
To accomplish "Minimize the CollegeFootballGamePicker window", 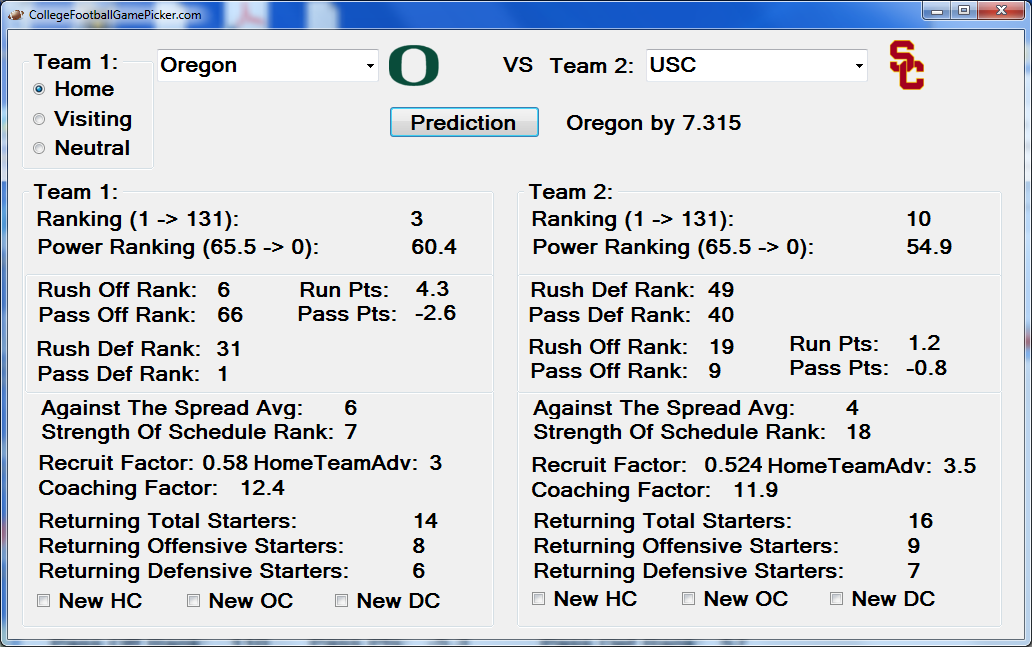I will coord(937,11).
